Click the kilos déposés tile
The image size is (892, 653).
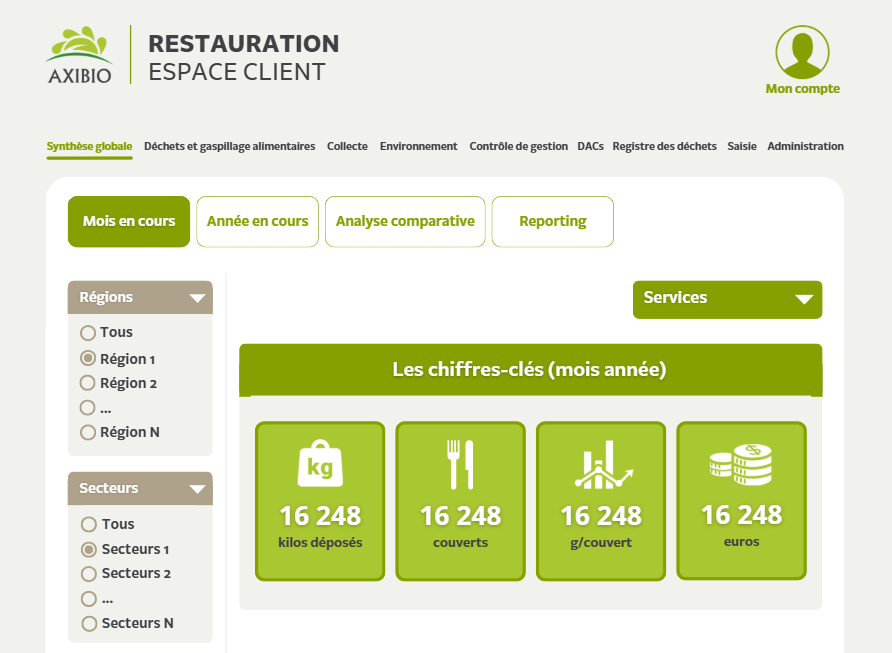320,500
